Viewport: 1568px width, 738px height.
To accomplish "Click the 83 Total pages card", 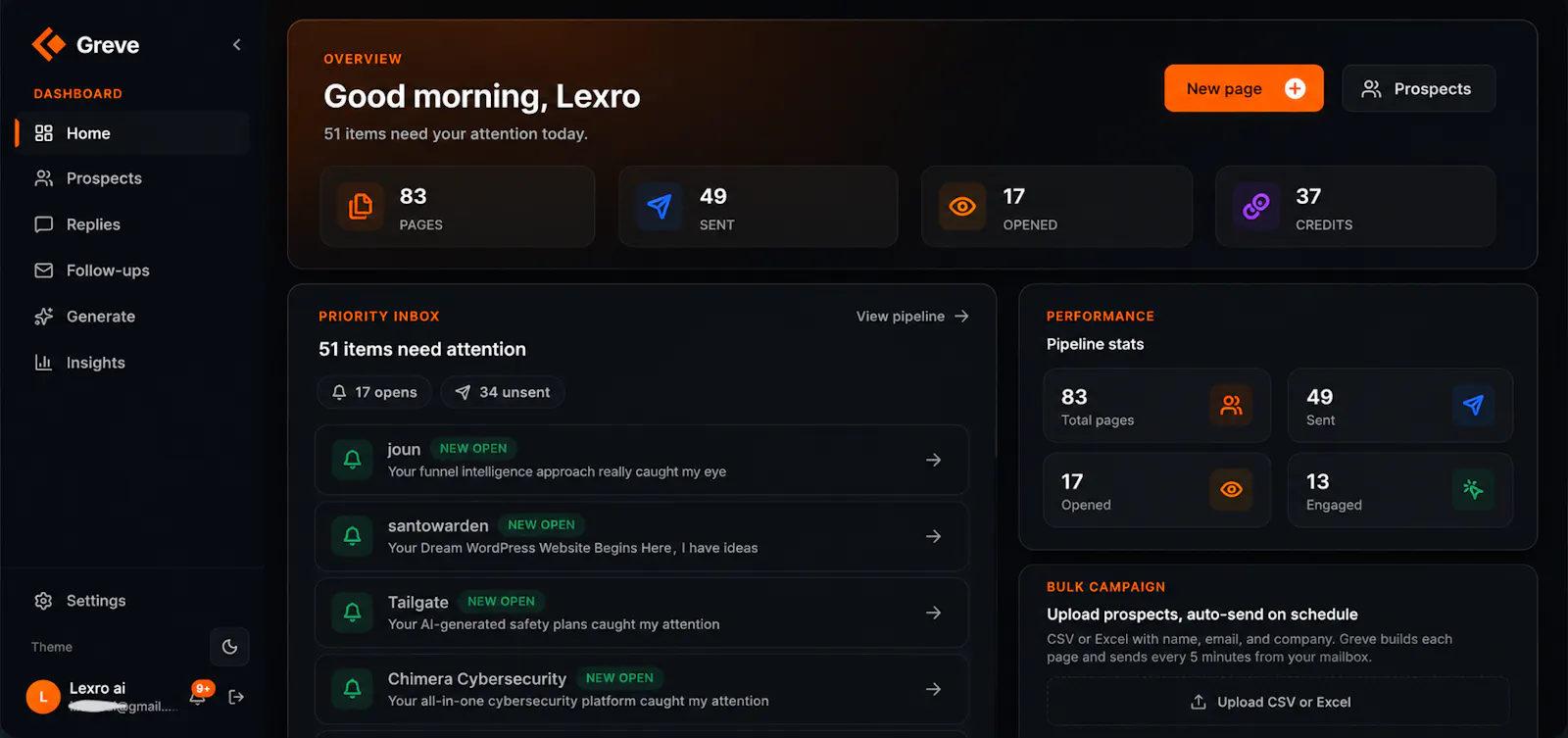I will click(1157, 406).
